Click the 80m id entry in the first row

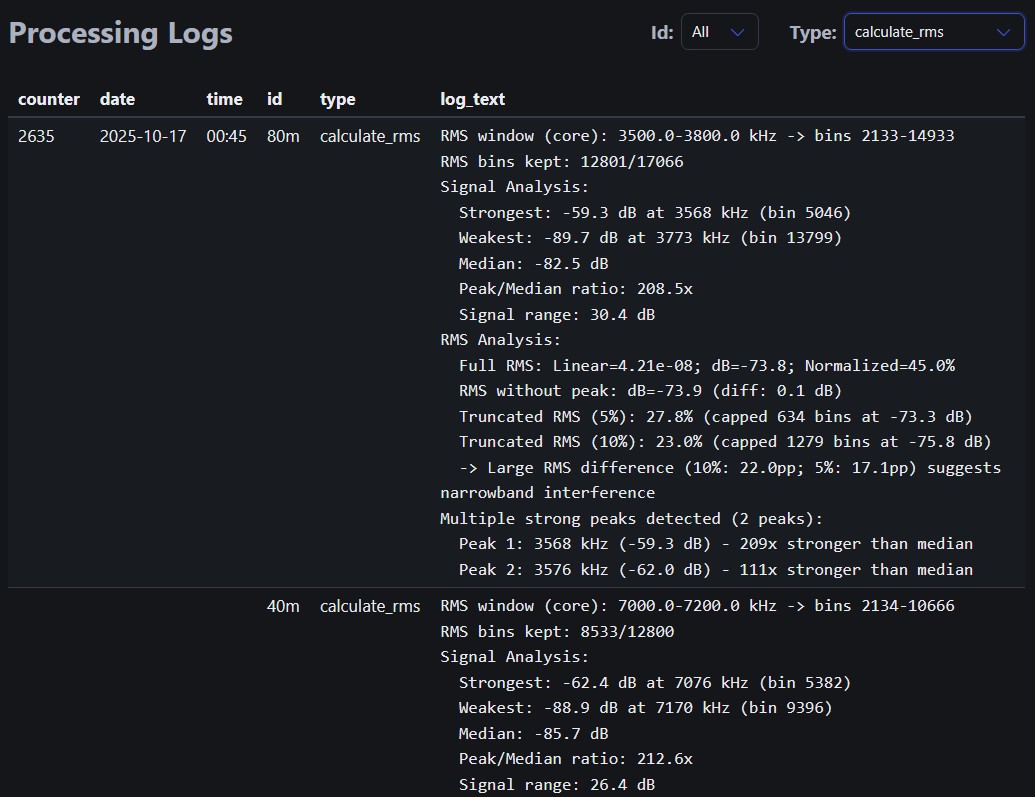point(282,136)
